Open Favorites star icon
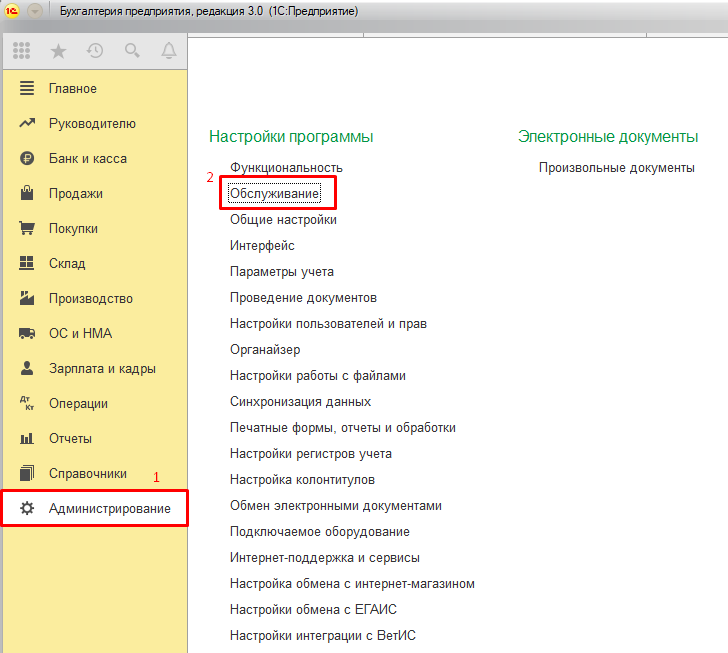Image resolution: width=728 pixels, height=653 pixels. [x=58, y=51]
